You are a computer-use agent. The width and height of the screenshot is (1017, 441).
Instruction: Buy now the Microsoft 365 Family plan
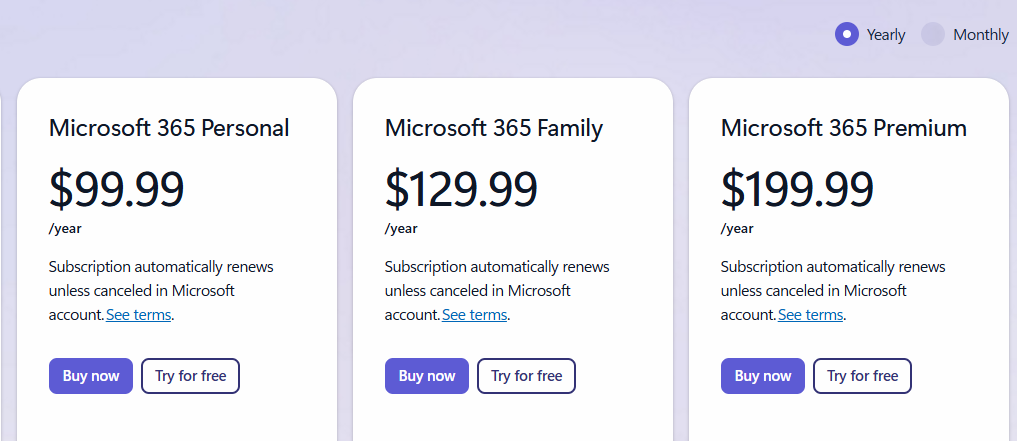tap(427, 376)
